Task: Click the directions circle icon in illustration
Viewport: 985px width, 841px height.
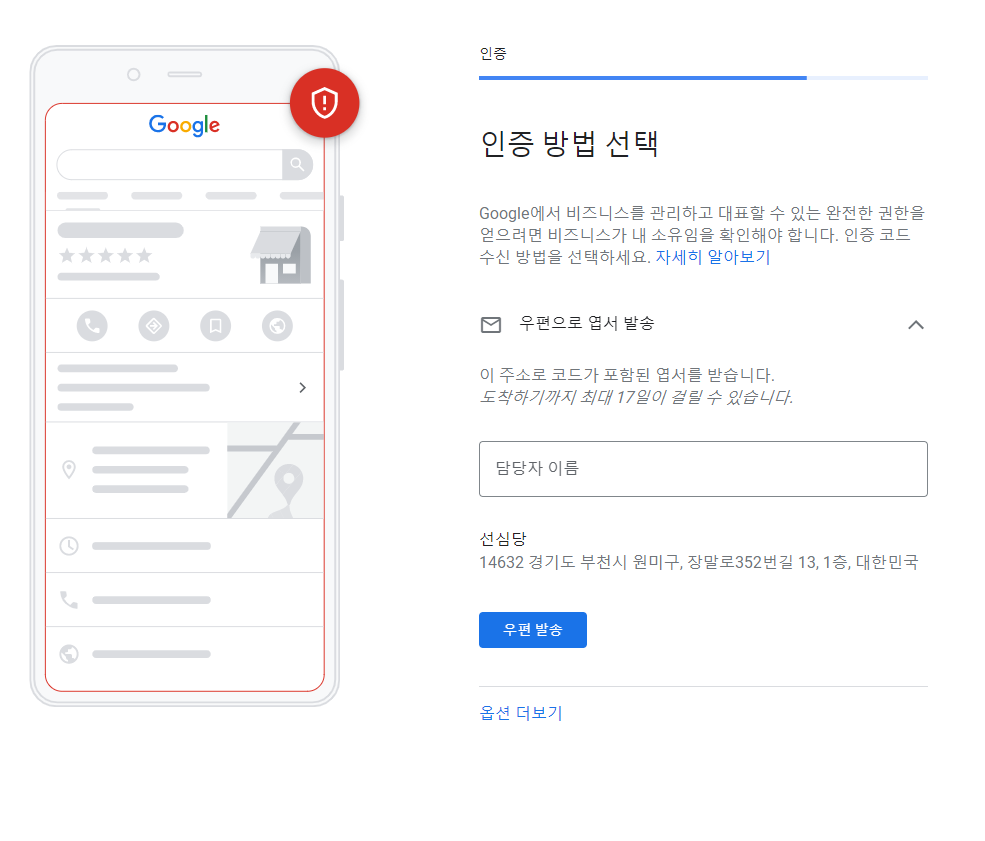Action: [x=154, y=326]
